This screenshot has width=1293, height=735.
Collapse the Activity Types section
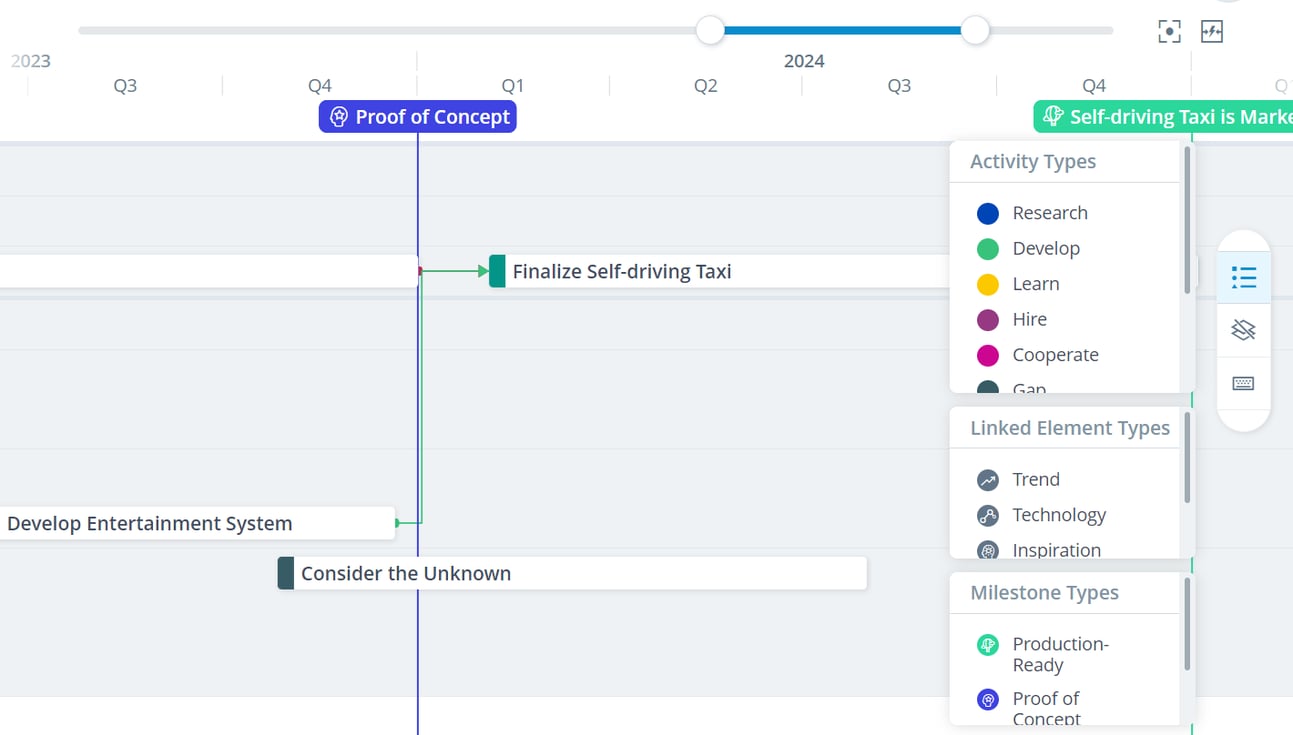pos(1033,161)
